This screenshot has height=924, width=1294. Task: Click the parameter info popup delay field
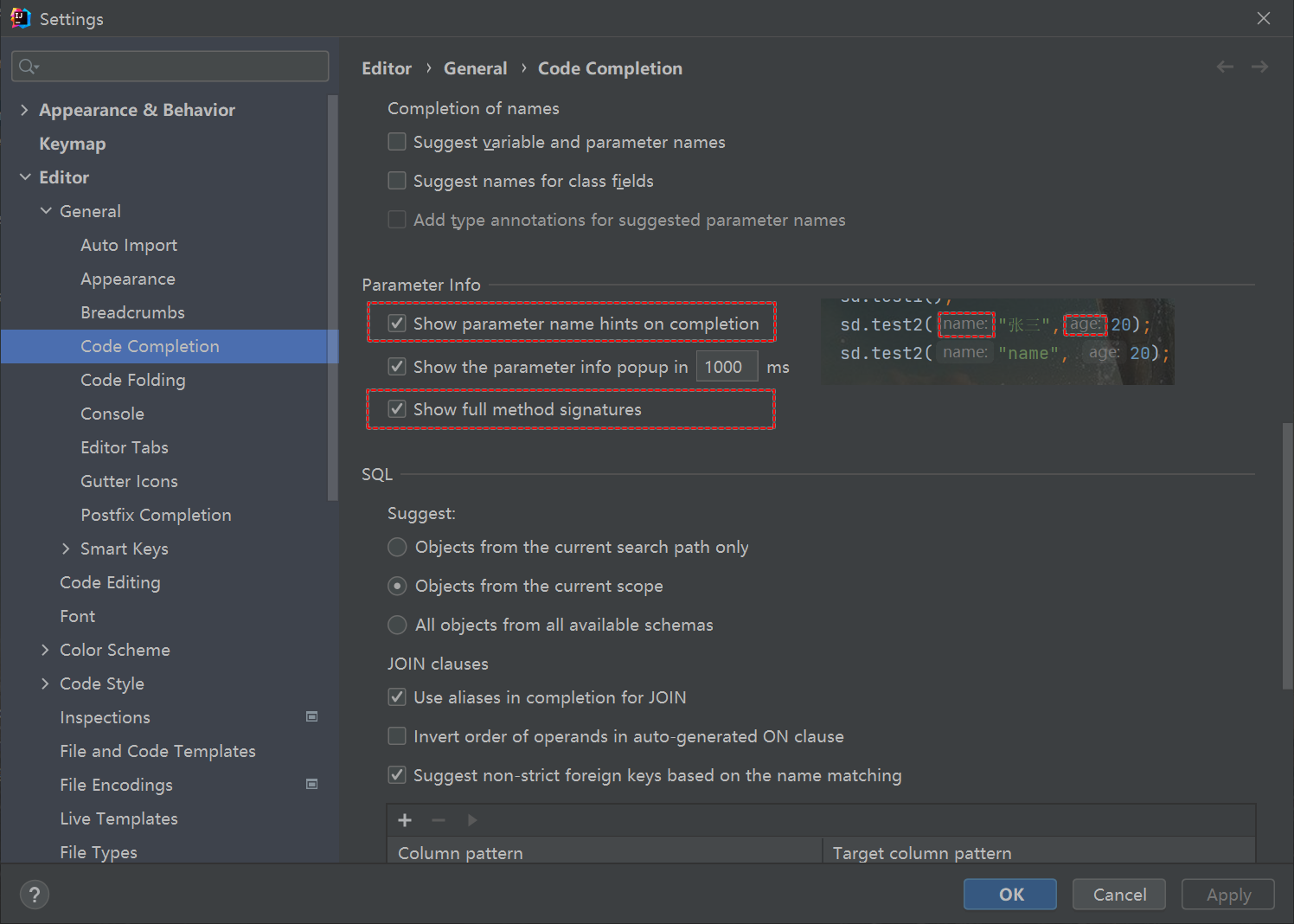[x=727, y=367]
